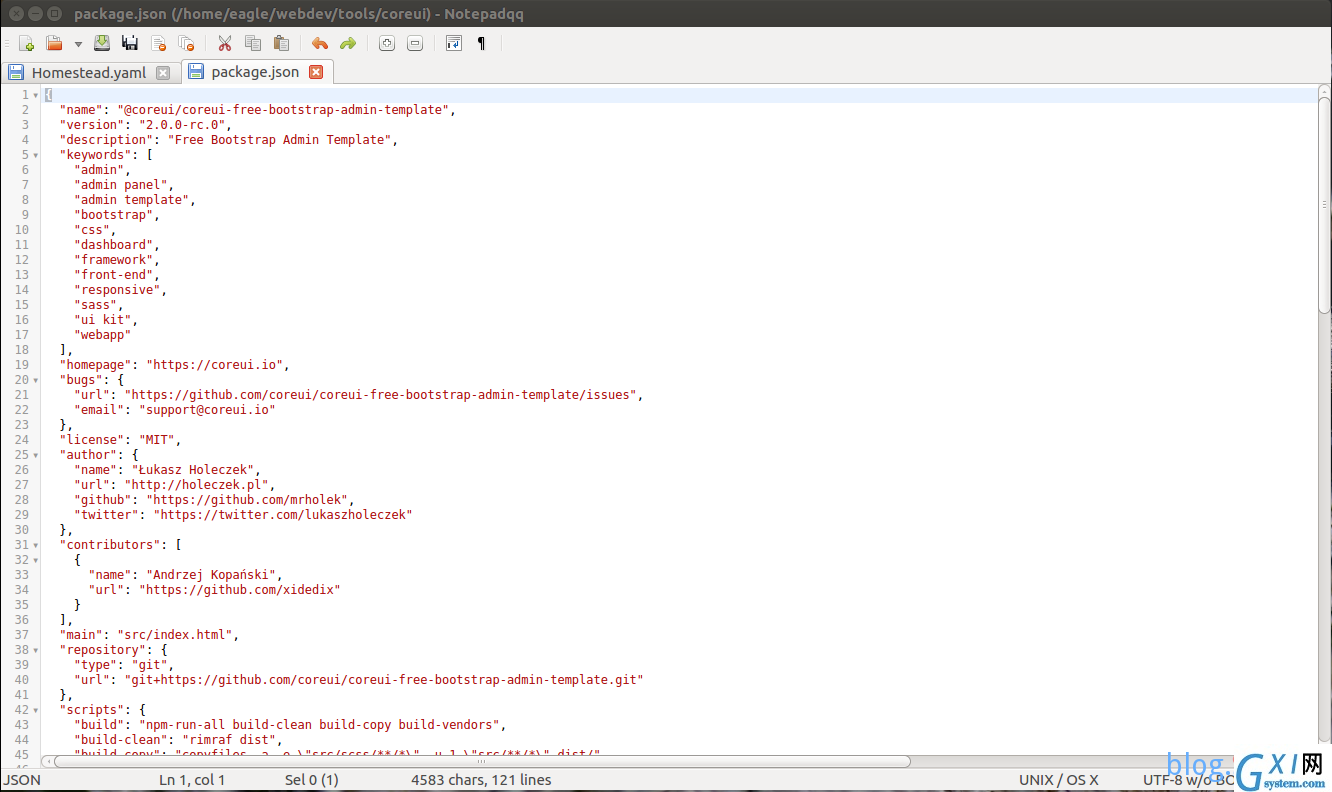1332x792 pixels.
Task: Open the recent files dropdown arrow
Action: coord(78,44)
